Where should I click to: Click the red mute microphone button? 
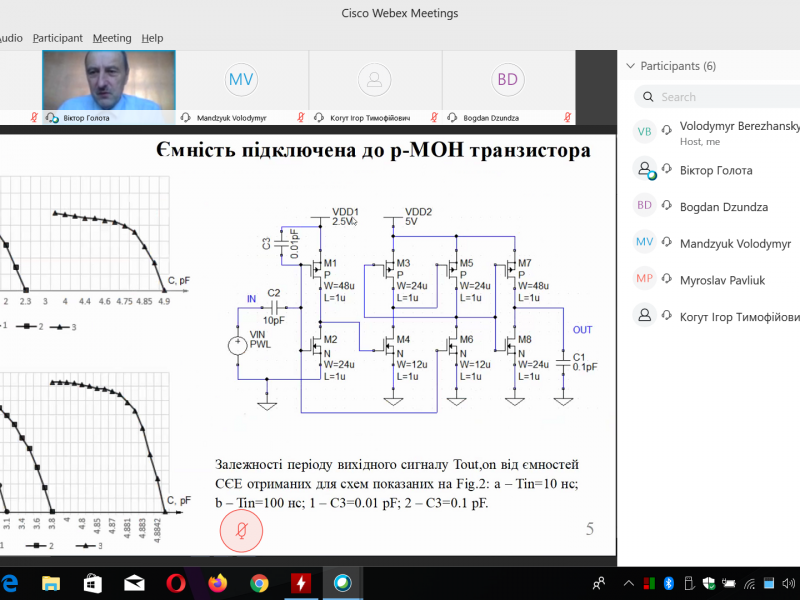point(241,529)
